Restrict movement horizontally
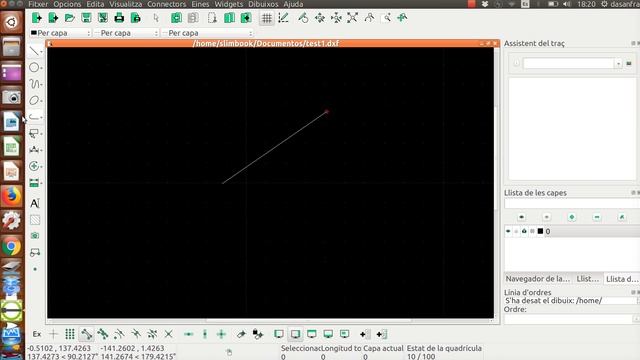Screen dimensions: 640x360 pyautogui.click(x=189, y=334)
